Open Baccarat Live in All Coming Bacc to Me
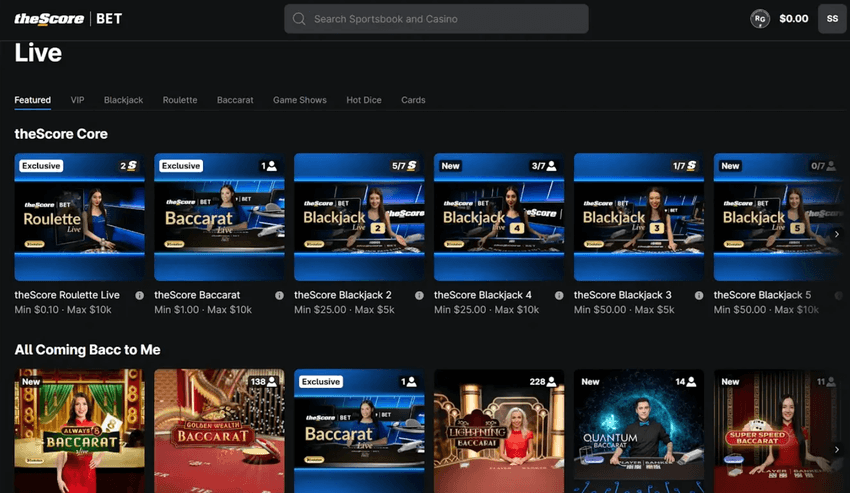Viewport: 850px width, 493px height. 359,431
